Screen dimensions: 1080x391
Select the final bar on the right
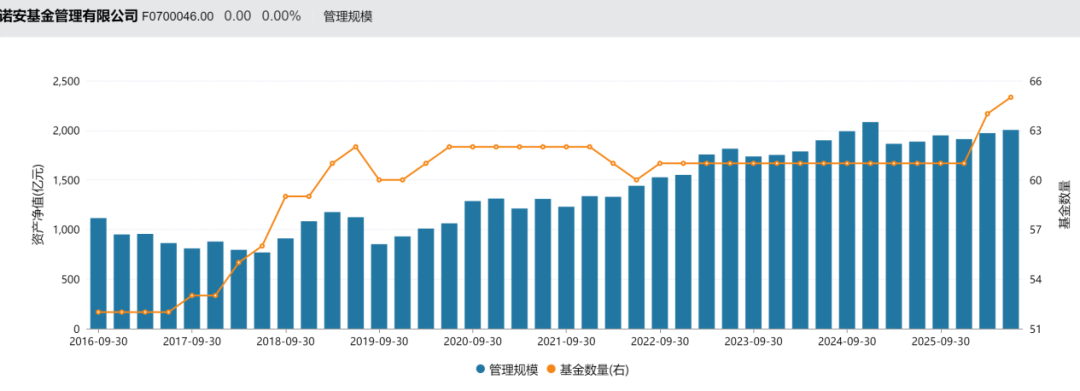(1010, 229)
